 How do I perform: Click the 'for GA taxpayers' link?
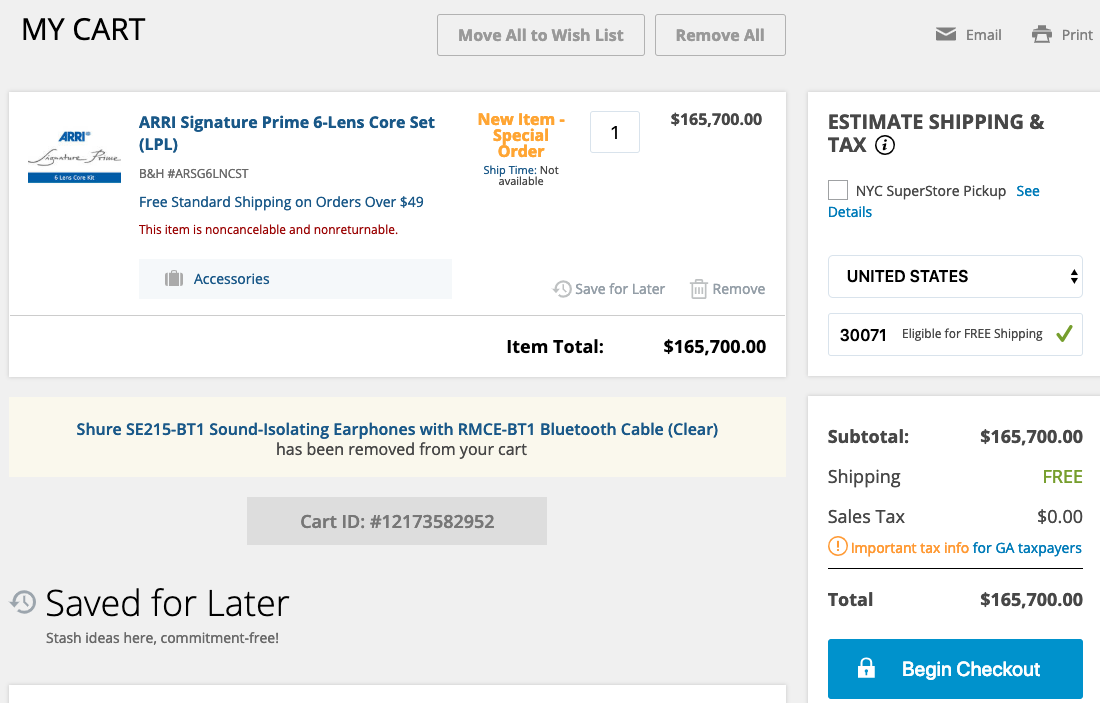tap(1027, 548)
